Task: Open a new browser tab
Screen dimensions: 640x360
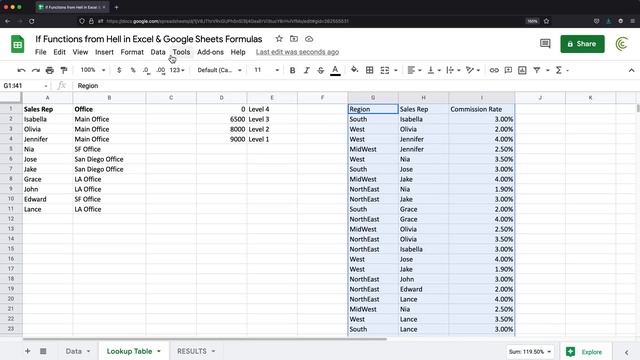Action: (x=116, y=7)
